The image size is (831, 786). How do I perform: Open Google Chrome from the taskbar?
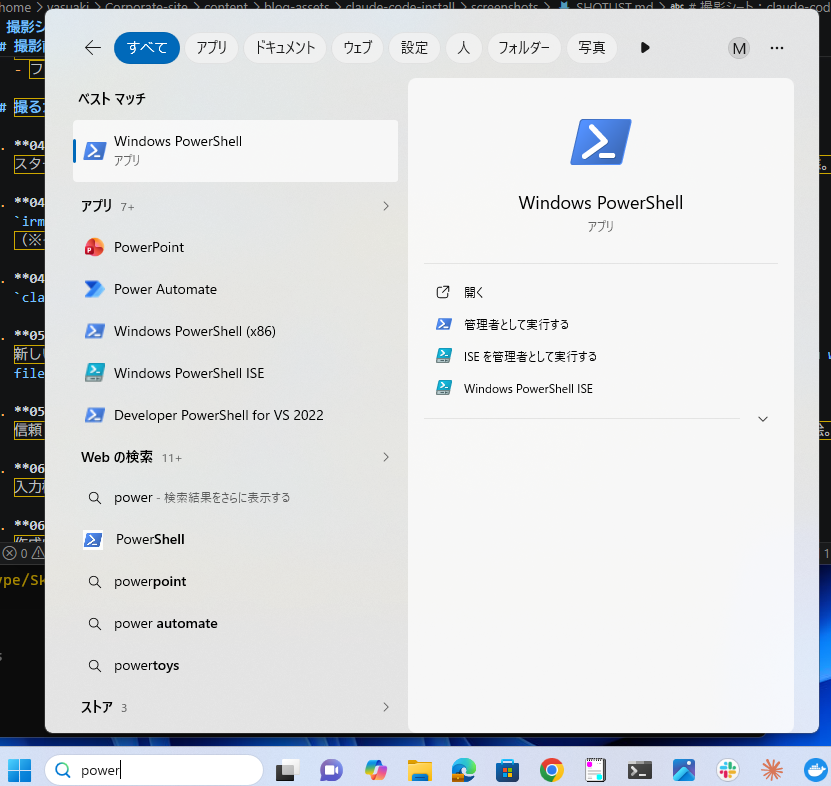point(552,770)
